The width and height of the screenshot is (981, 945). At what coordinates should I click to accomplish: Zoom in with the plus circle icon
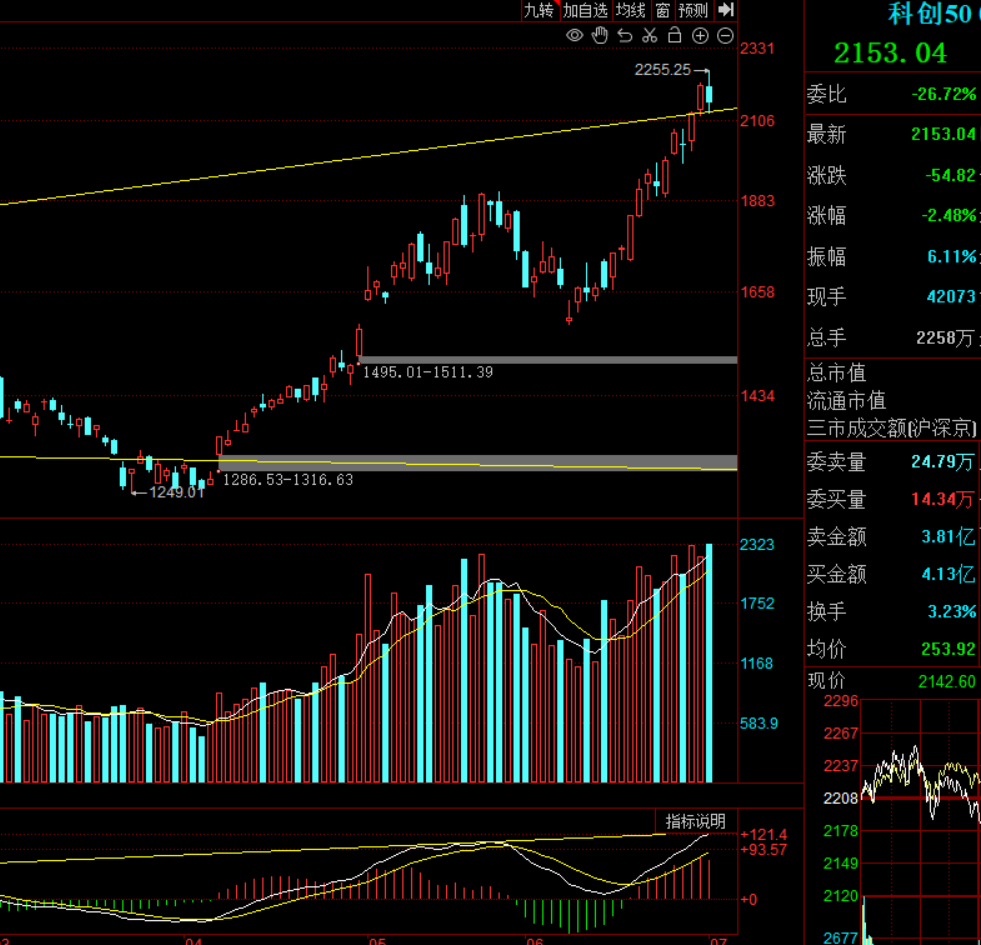pyautogui.click(x=700, y=36)
